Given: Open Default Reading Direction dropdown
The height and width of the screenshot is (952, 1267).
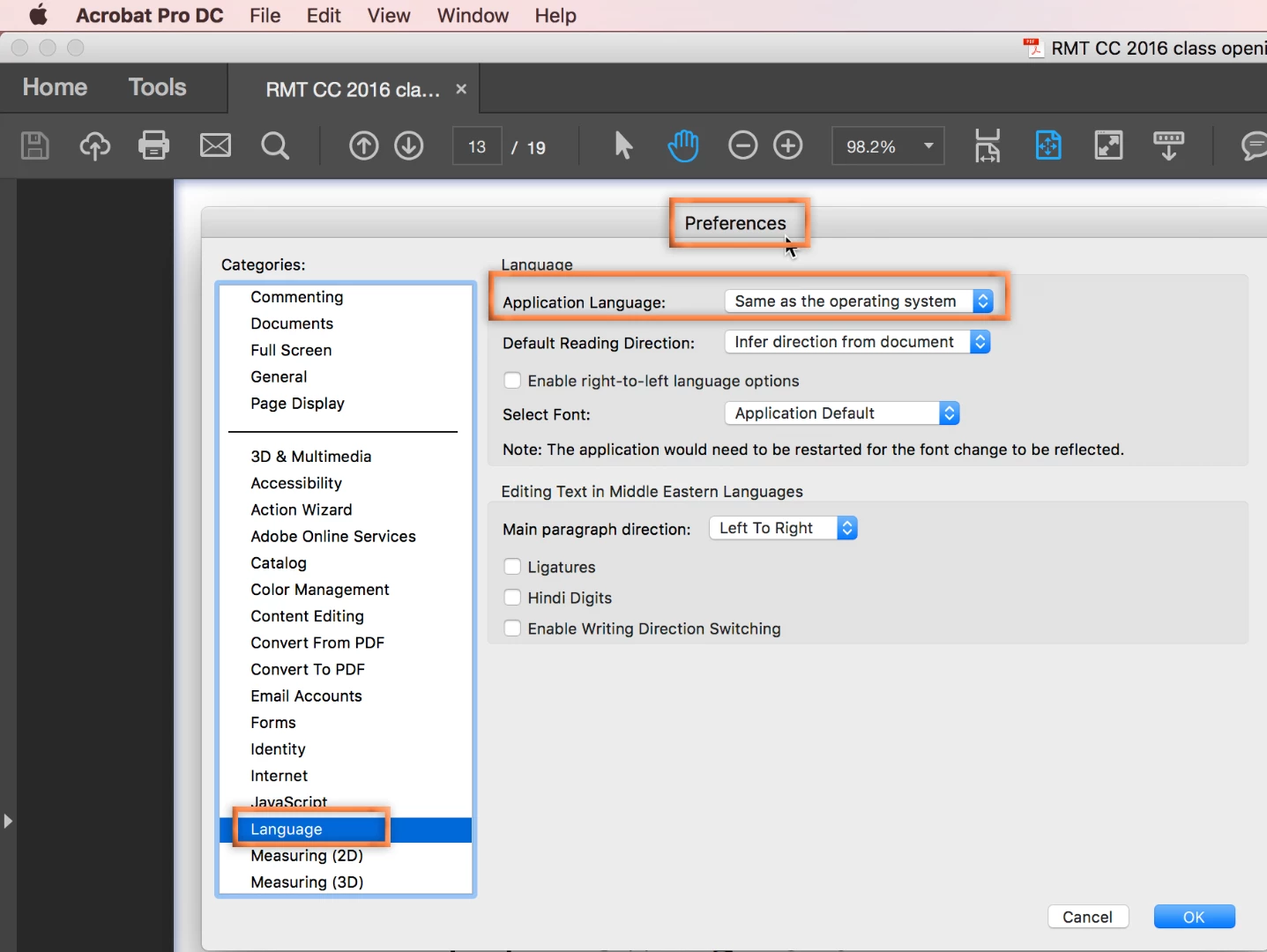Looking at the screenshot, I should pos(857,342).
